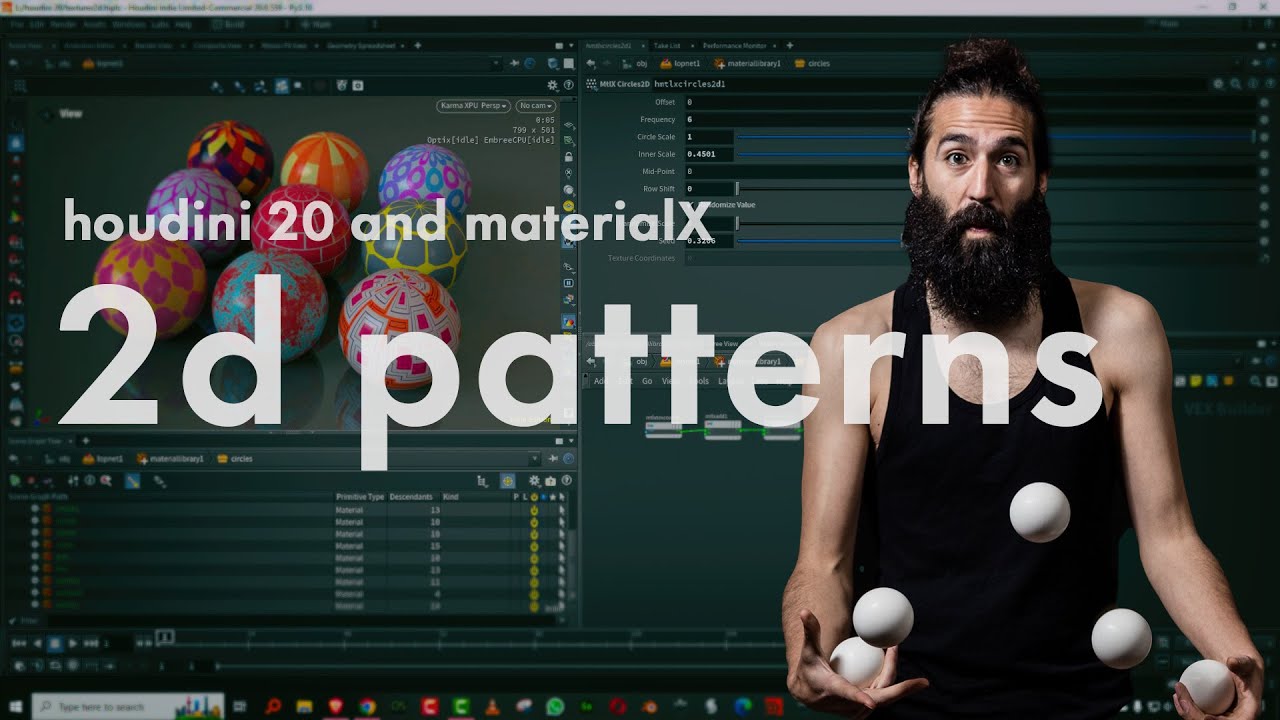Screen dimensions: 1280x720
Task: Jump to the first frame
Action: (19, 643)
